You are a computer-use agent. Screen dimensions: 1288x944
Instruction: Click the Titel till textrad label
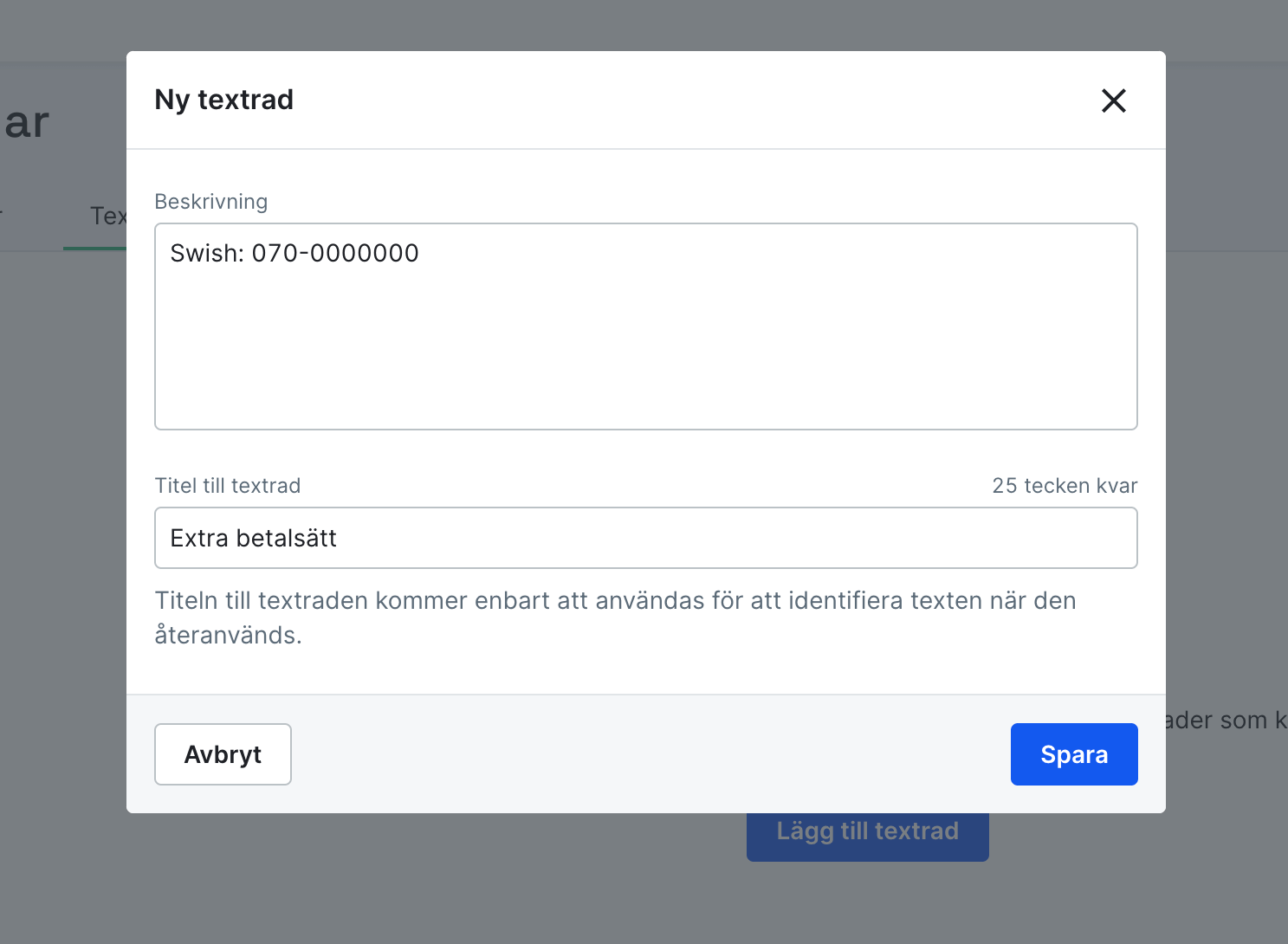227,486
